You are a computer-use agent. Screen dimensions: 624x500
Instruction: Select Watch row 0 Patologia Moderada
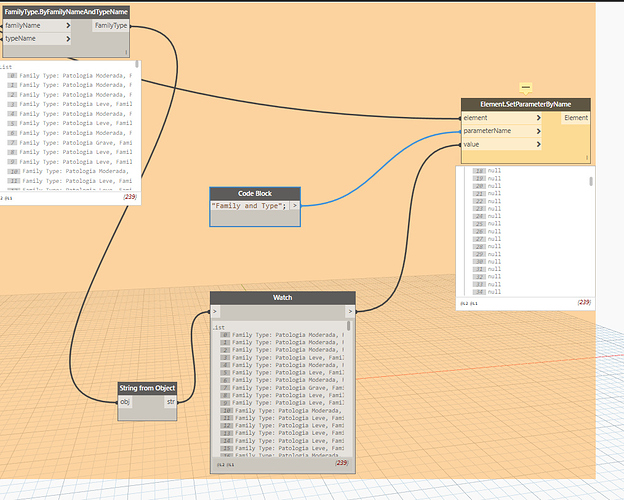[x=282, y=335]
